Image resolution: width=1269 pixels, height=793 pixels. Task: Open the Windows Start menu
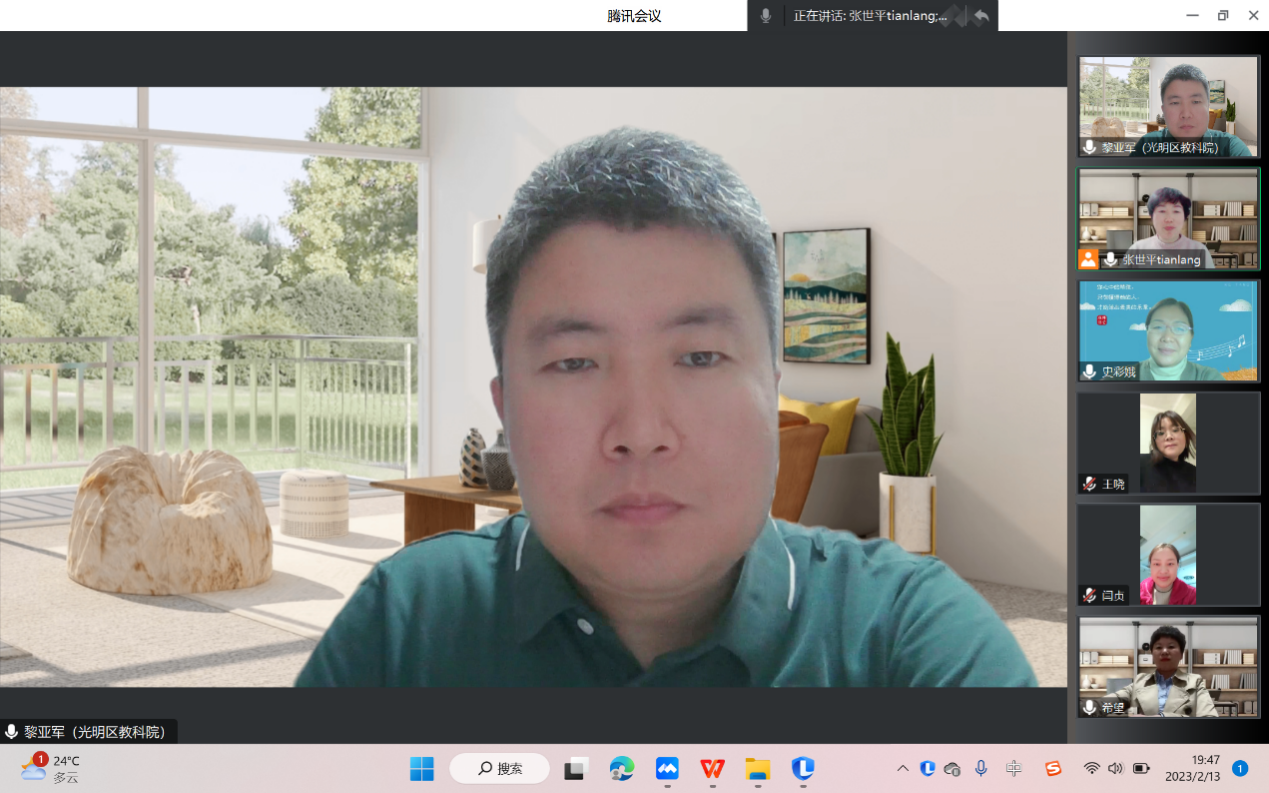(421, 769)
